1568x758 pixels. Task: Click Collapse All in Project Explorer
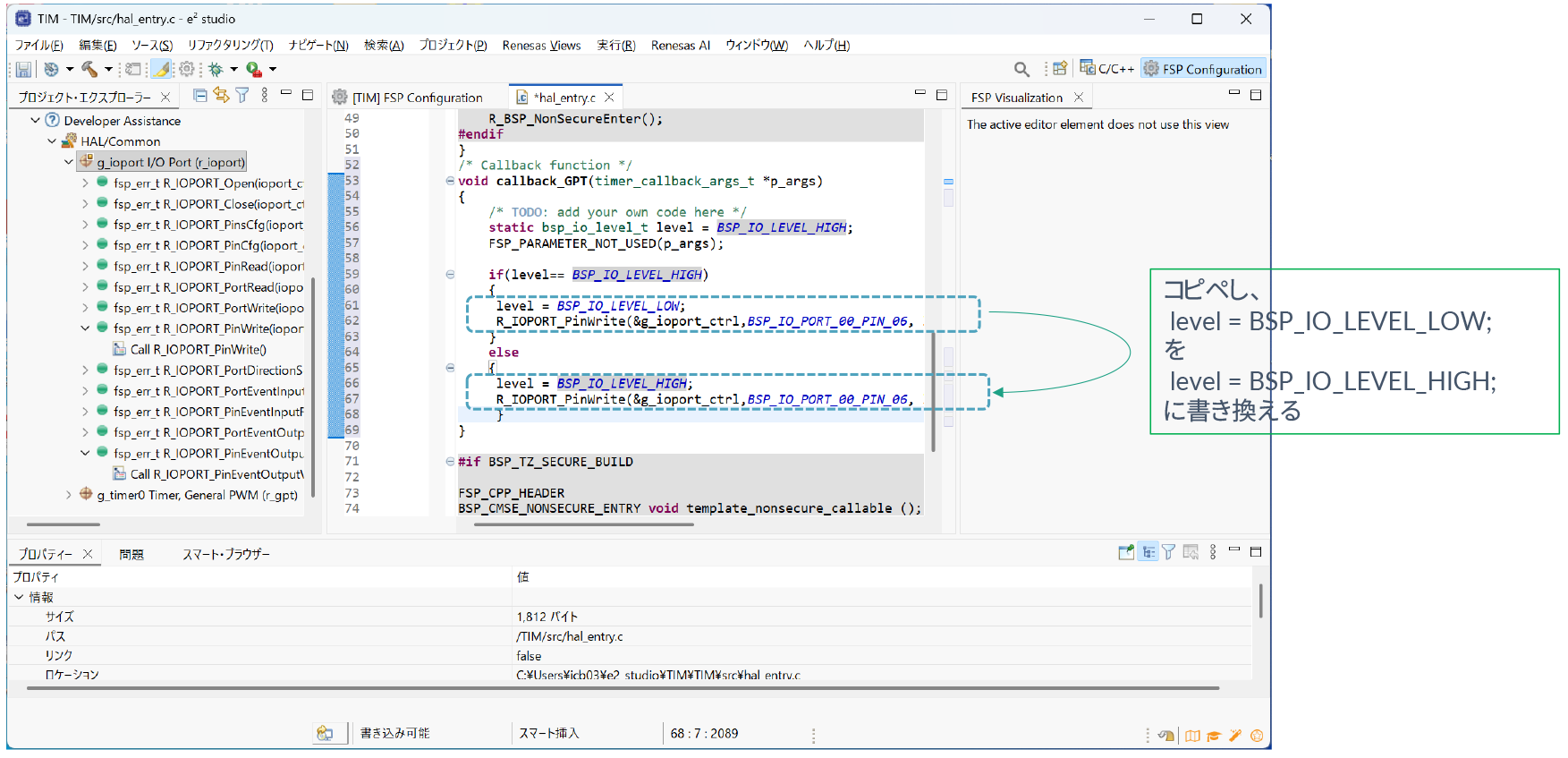pos(200,96)
